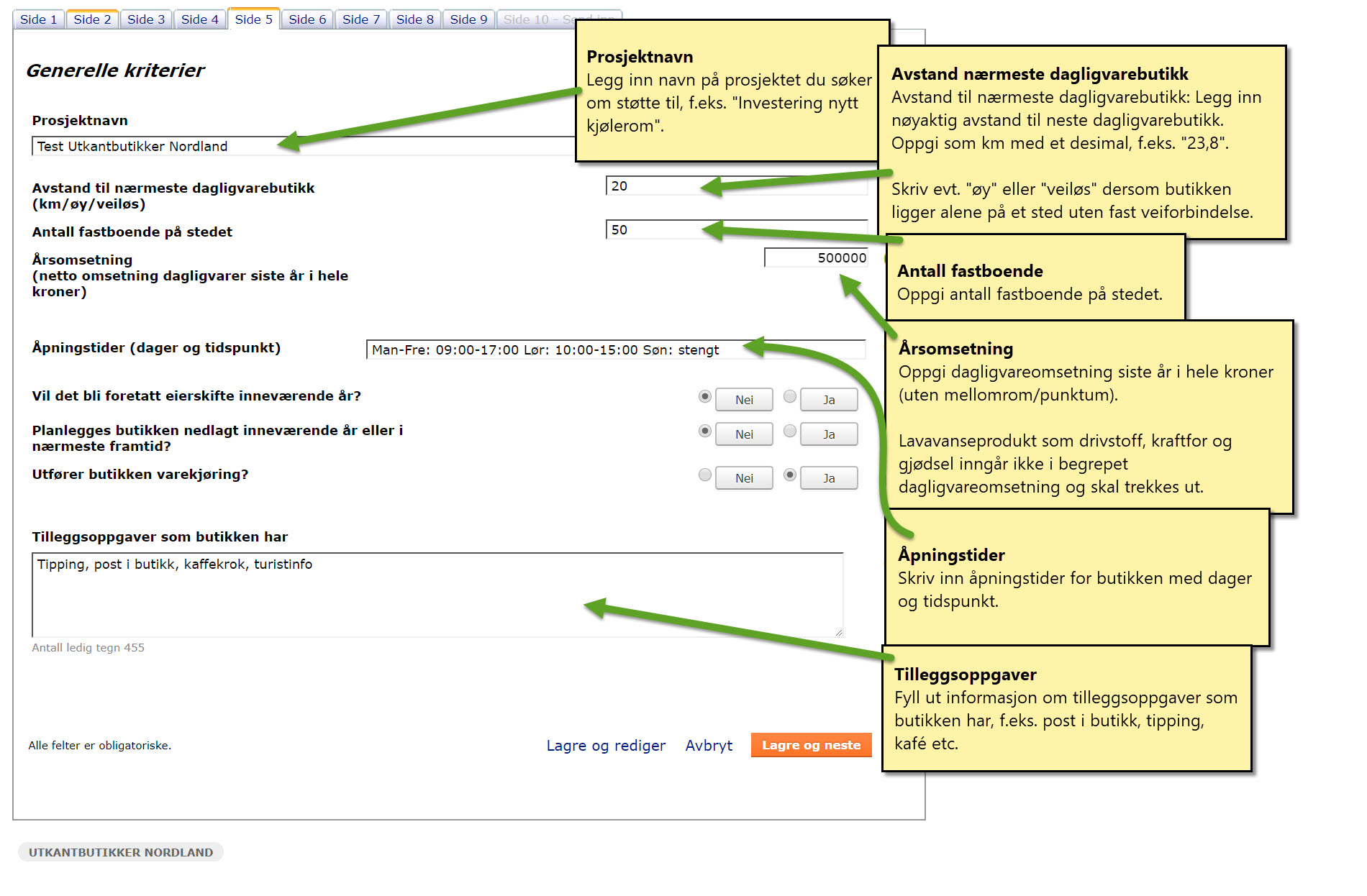Select Ja radio for varekjøring question
The width and height of the screenshot is (1367, 896).
(790, 475)
